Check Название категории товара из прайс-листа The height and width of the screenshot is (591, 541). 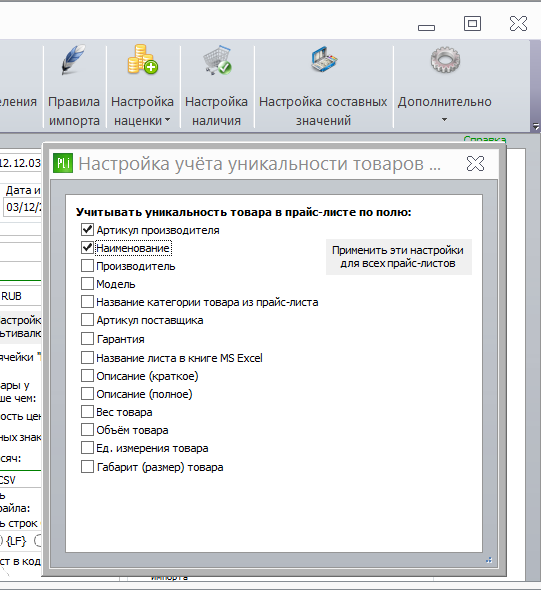87,302
